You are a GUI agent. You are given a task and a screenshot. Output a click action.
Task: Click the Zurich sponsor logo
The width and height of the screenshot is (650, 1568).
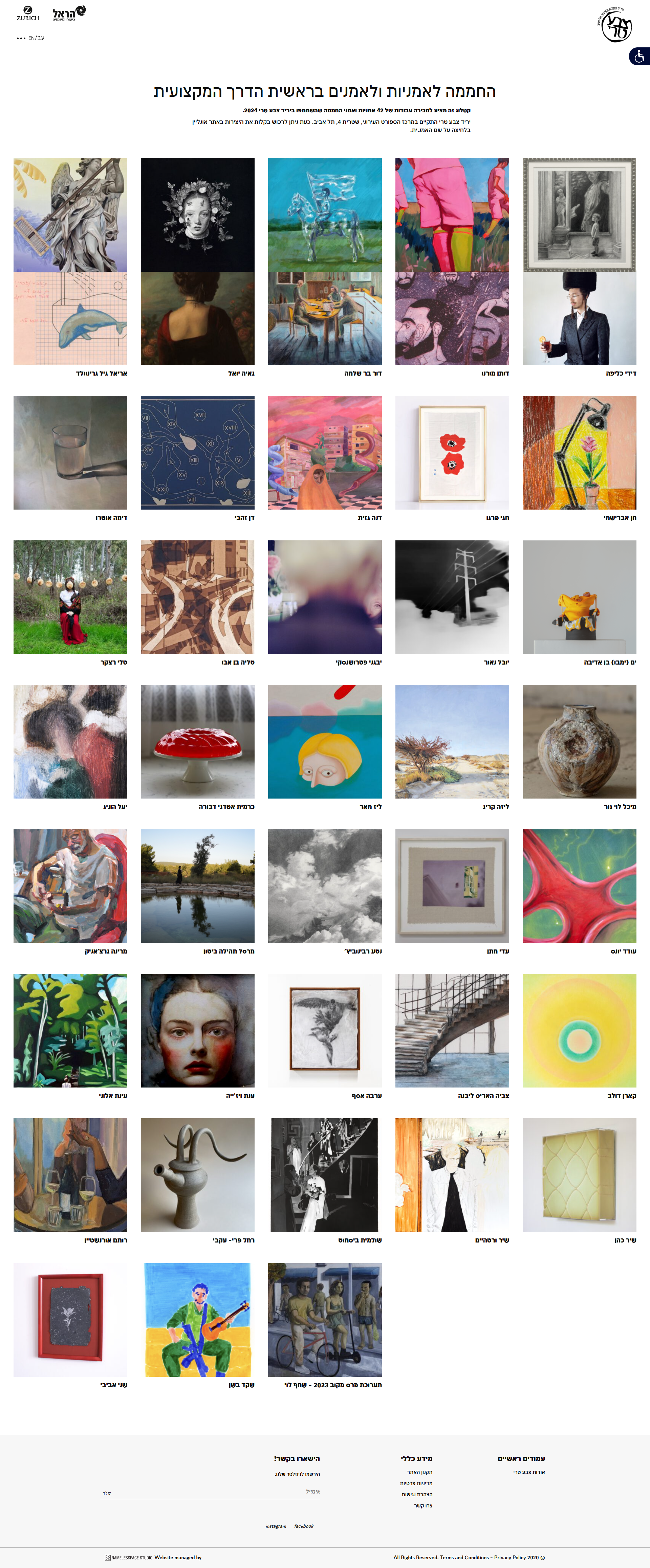tap(28, 14)
